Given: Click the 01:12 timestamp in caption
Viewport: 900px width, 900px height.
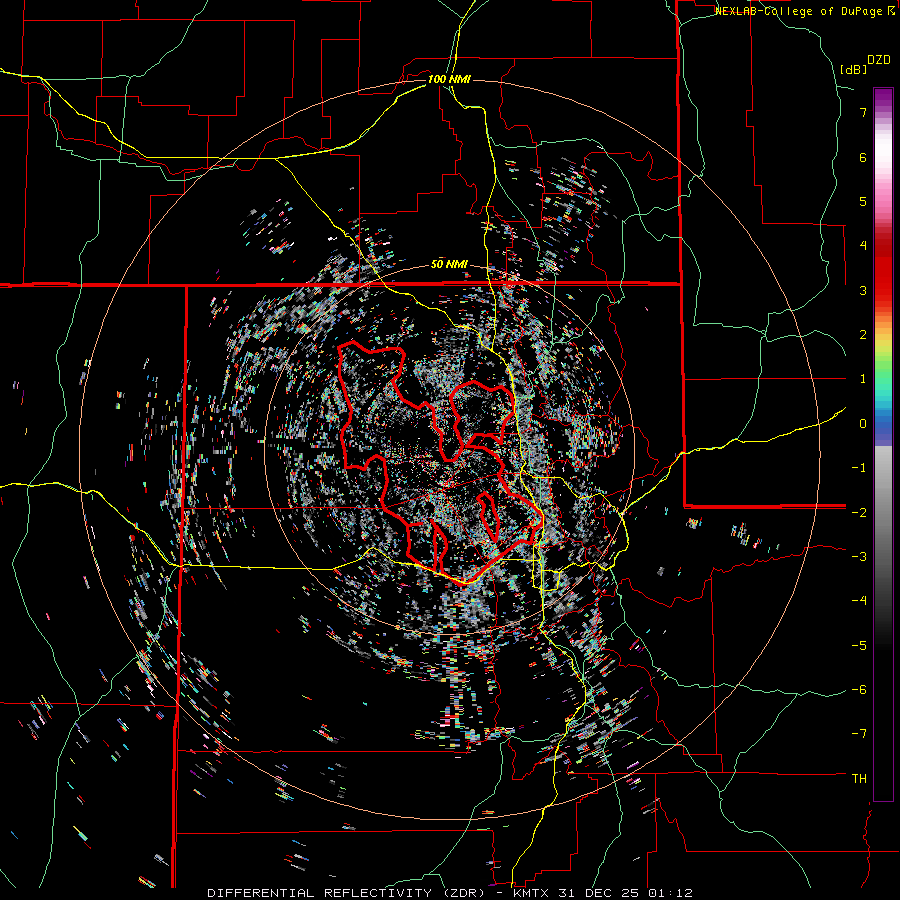Looking at the screenshot, I should [x=670, y=893].
